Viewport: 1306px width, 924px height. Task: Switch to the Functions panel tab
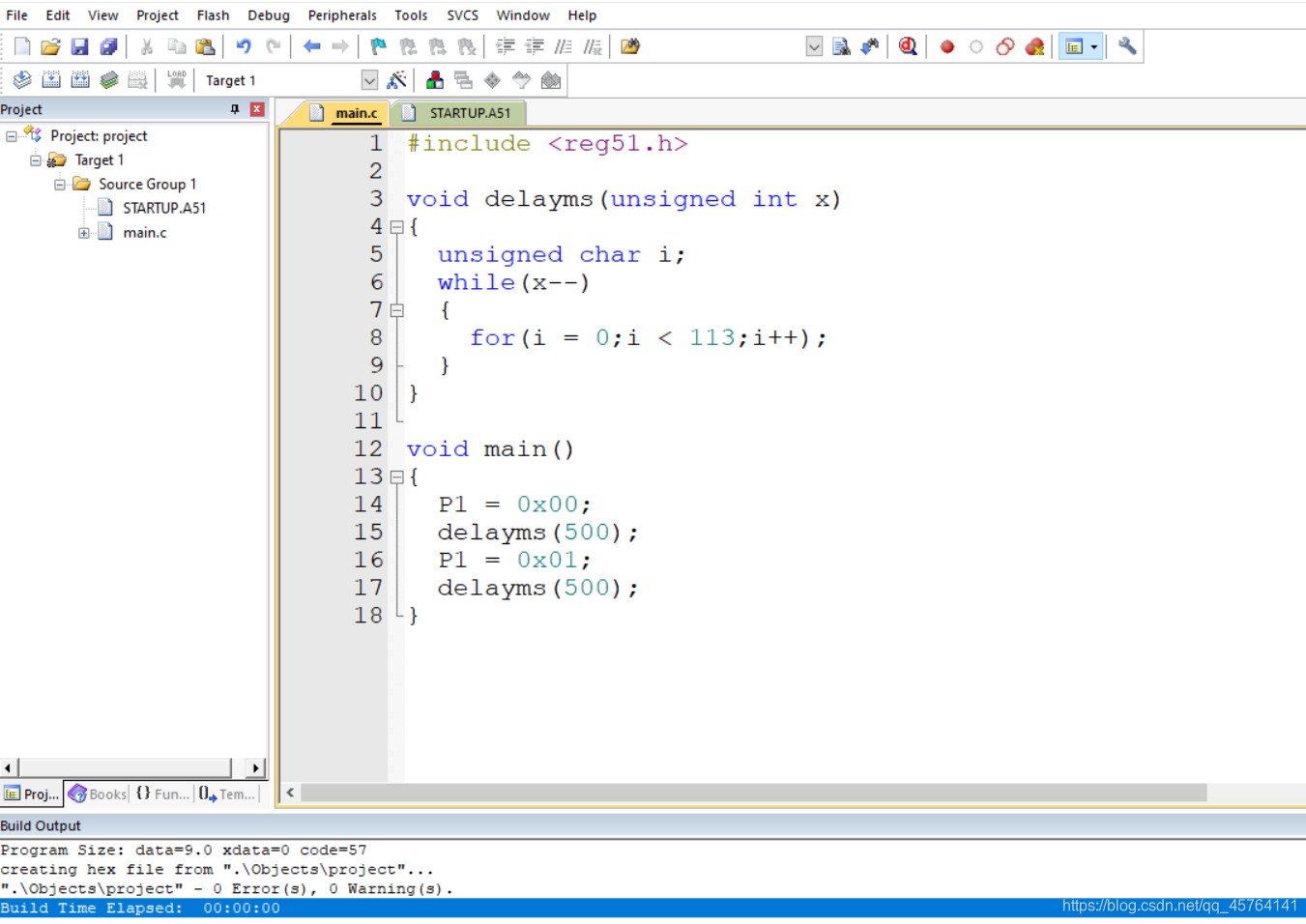click(162, 794)
